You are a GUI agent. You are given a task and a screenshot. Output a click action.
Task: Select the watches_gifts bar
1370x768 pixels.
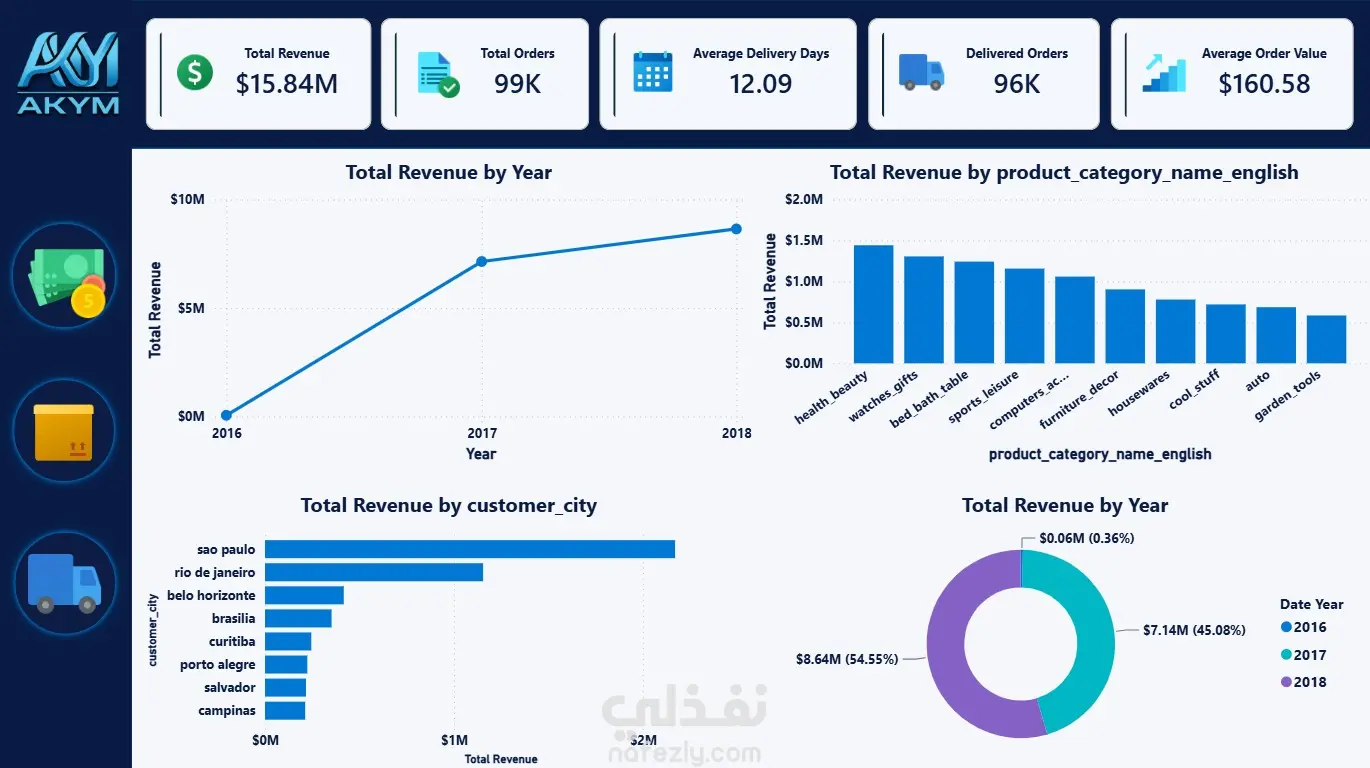pos(924,310)
